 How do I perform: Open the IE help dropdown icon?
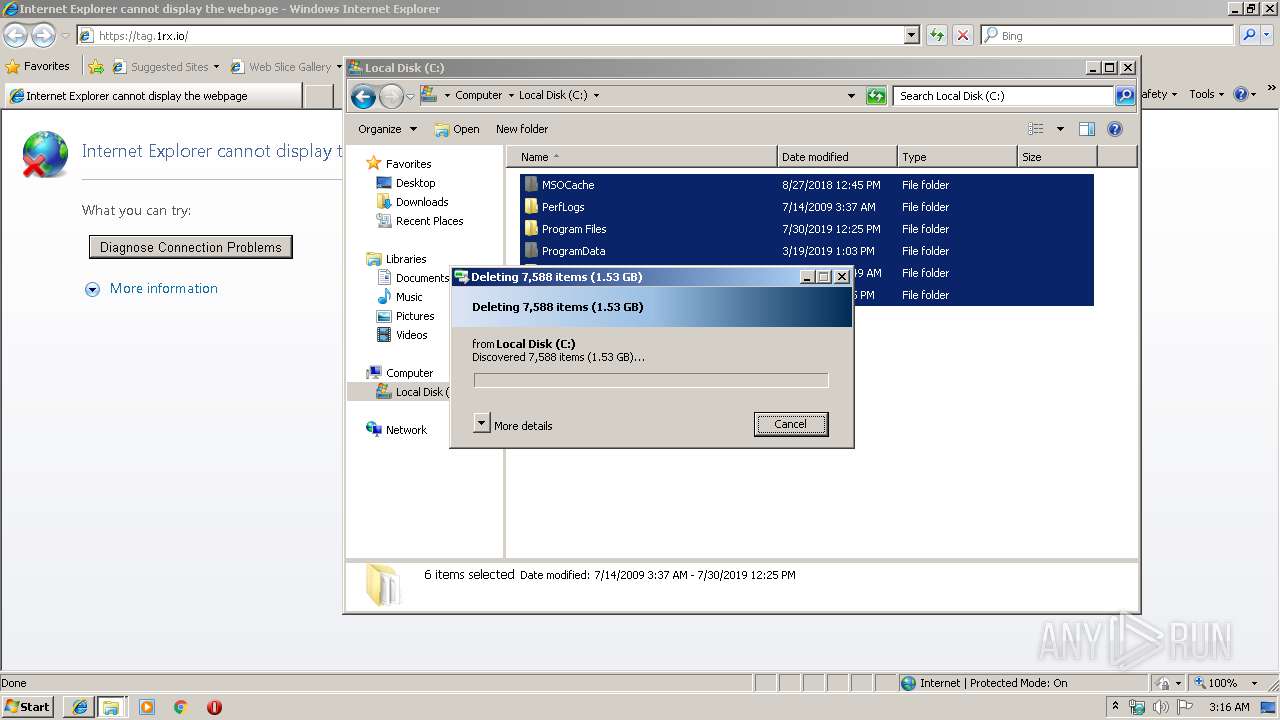(1245, 94)
